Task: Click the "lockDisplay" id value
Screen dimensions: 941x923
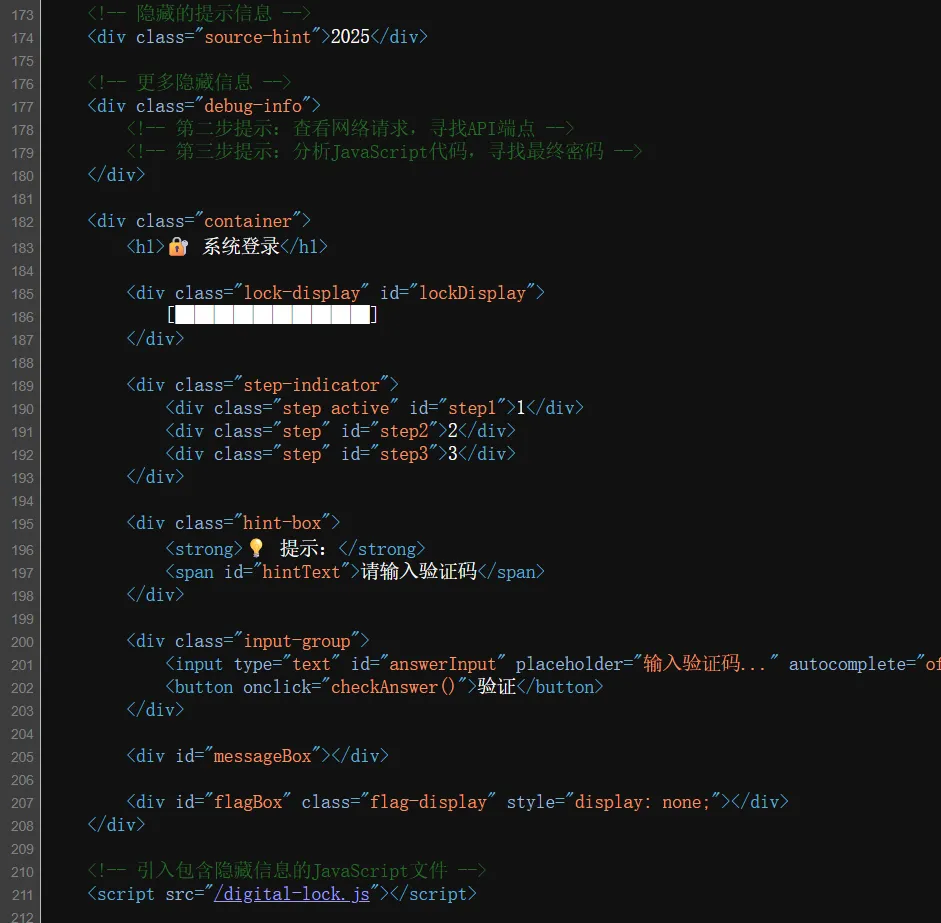Action: [x=472, y=293]
